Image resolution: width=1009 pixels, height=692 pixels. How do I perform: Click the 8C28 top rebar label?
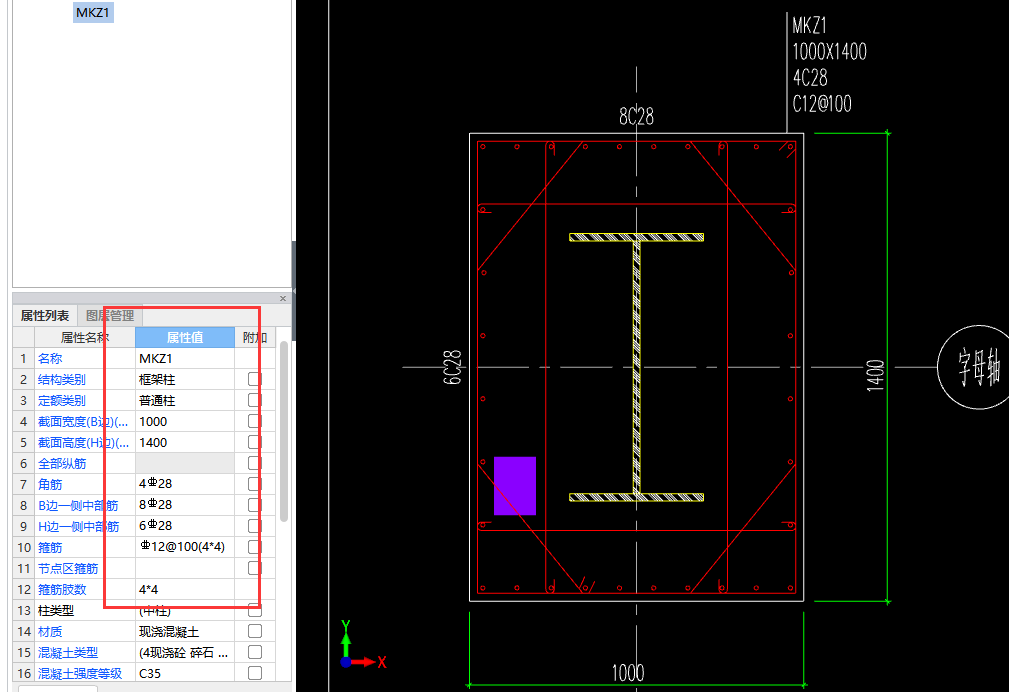(636, 117)
